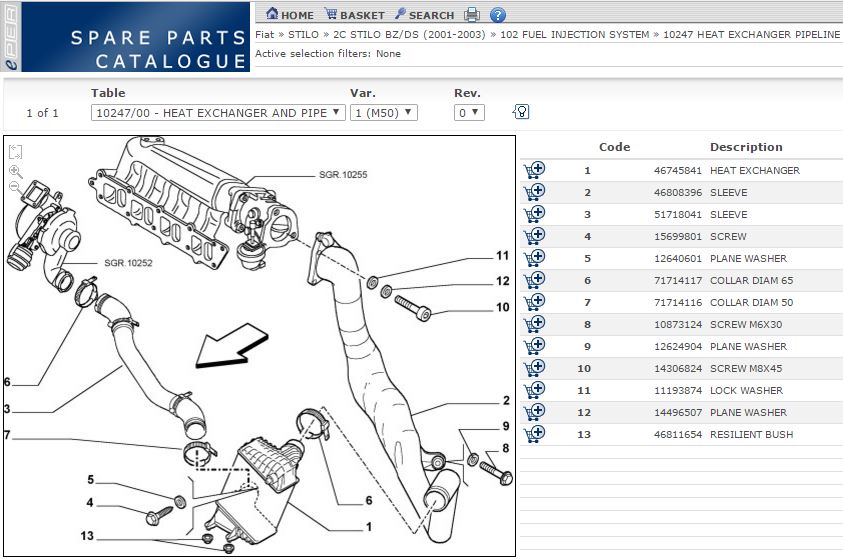Image resolution: width=843 pixels, height=559 pixels.
Task: Click the ePER logo banner
Action: point(125,37)
